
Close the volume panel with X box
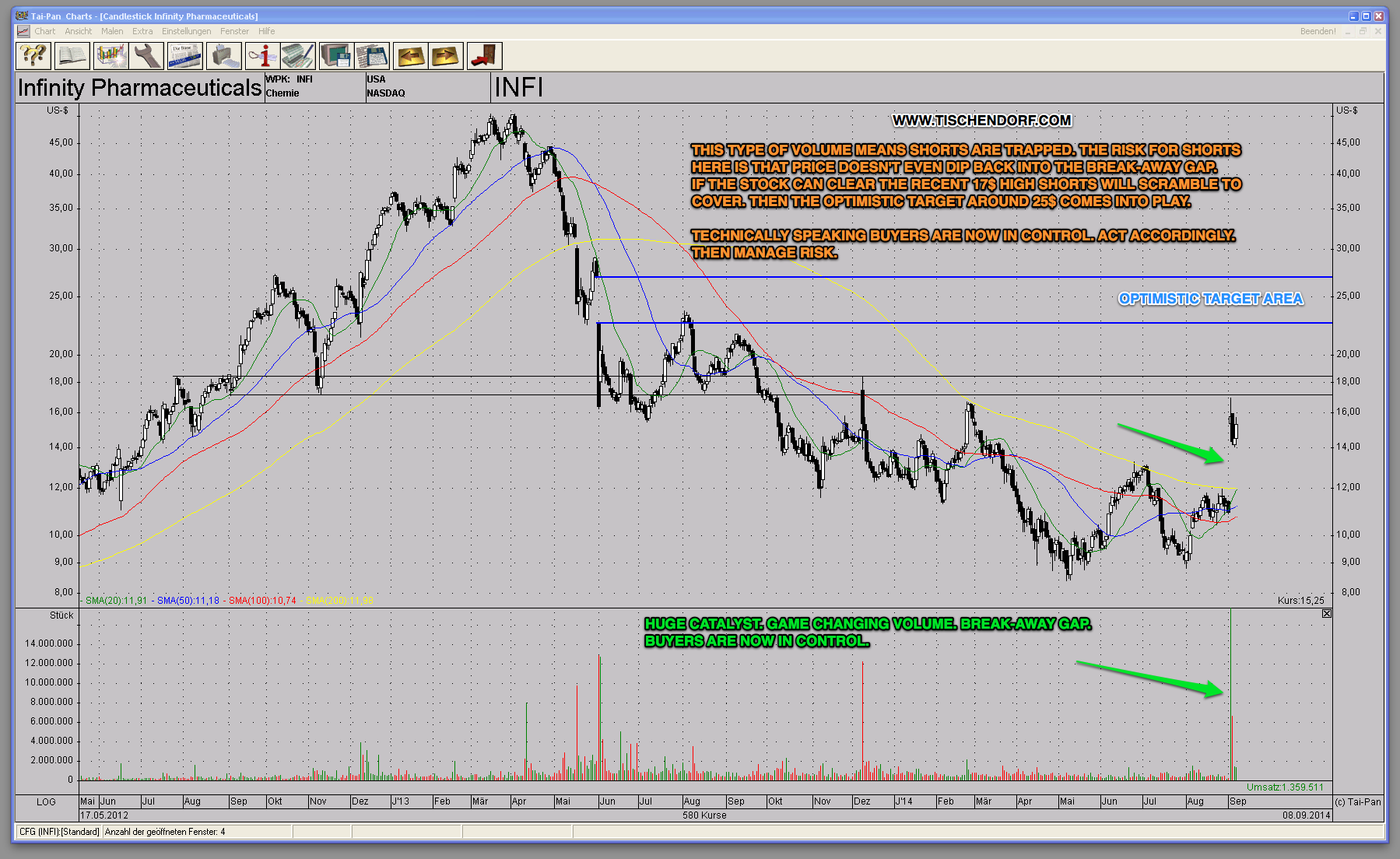click(x=1326, y=614)
